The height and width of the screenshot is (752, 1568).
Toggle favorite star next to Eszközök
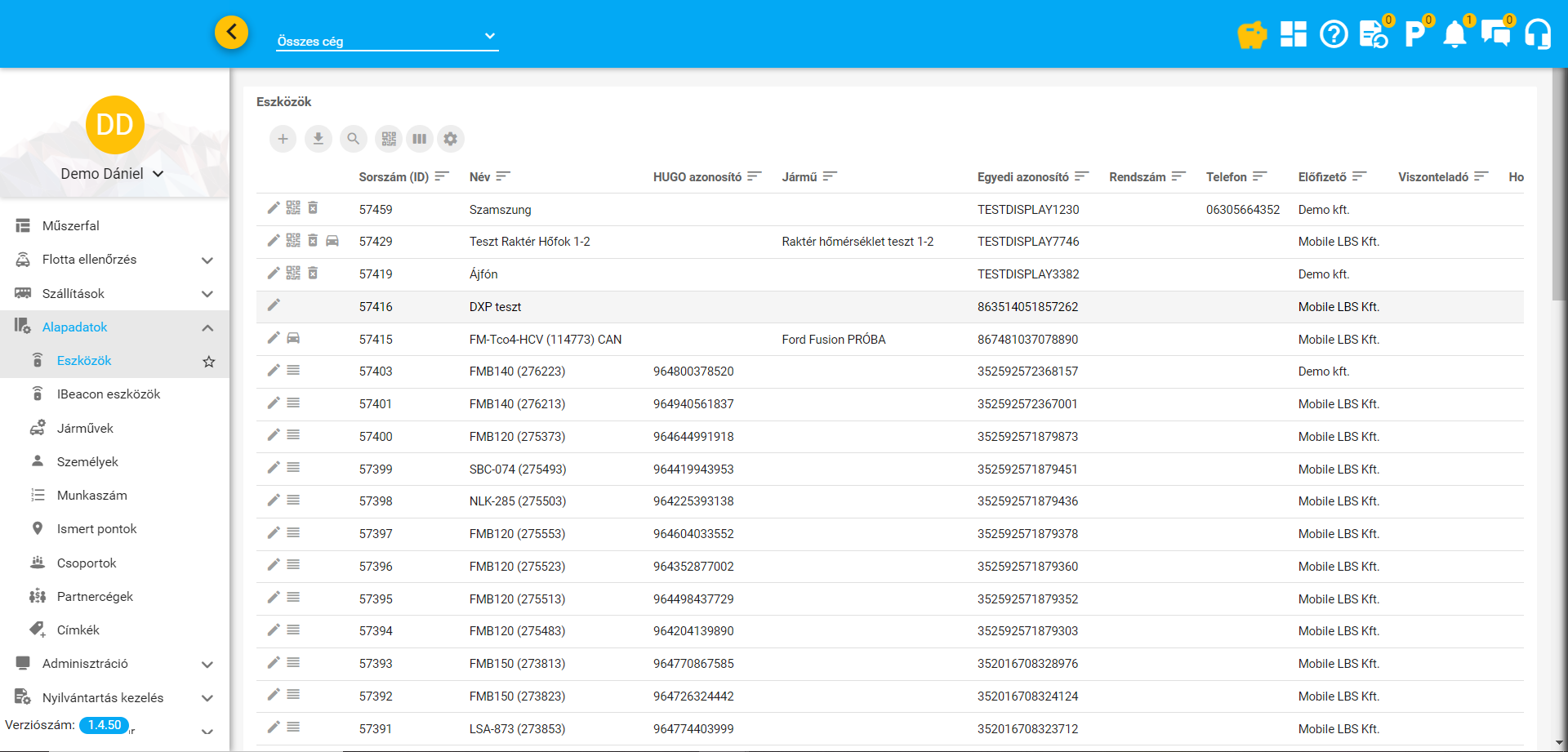pos(209,361)
